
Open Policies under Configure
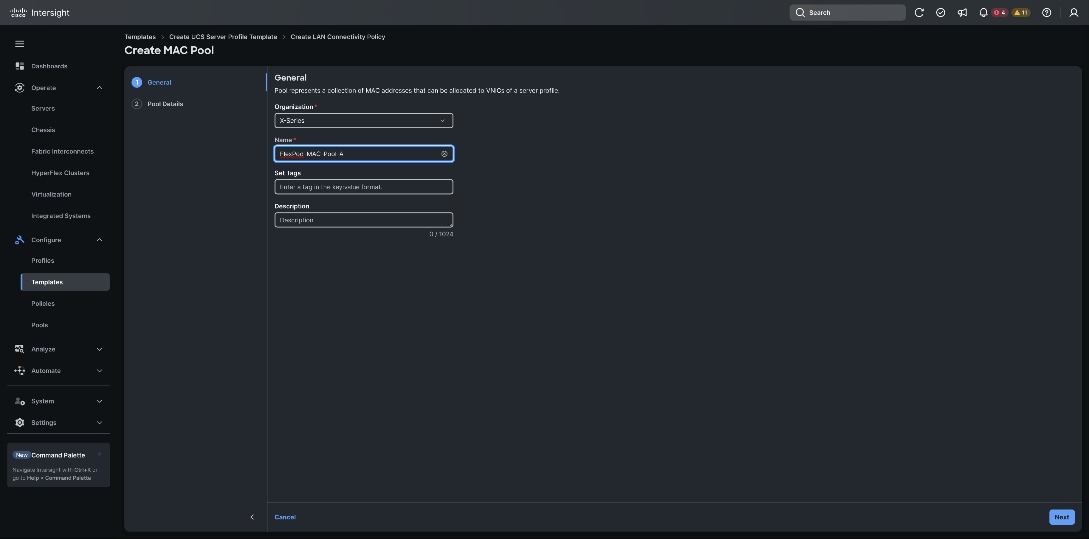coord(43,304)
